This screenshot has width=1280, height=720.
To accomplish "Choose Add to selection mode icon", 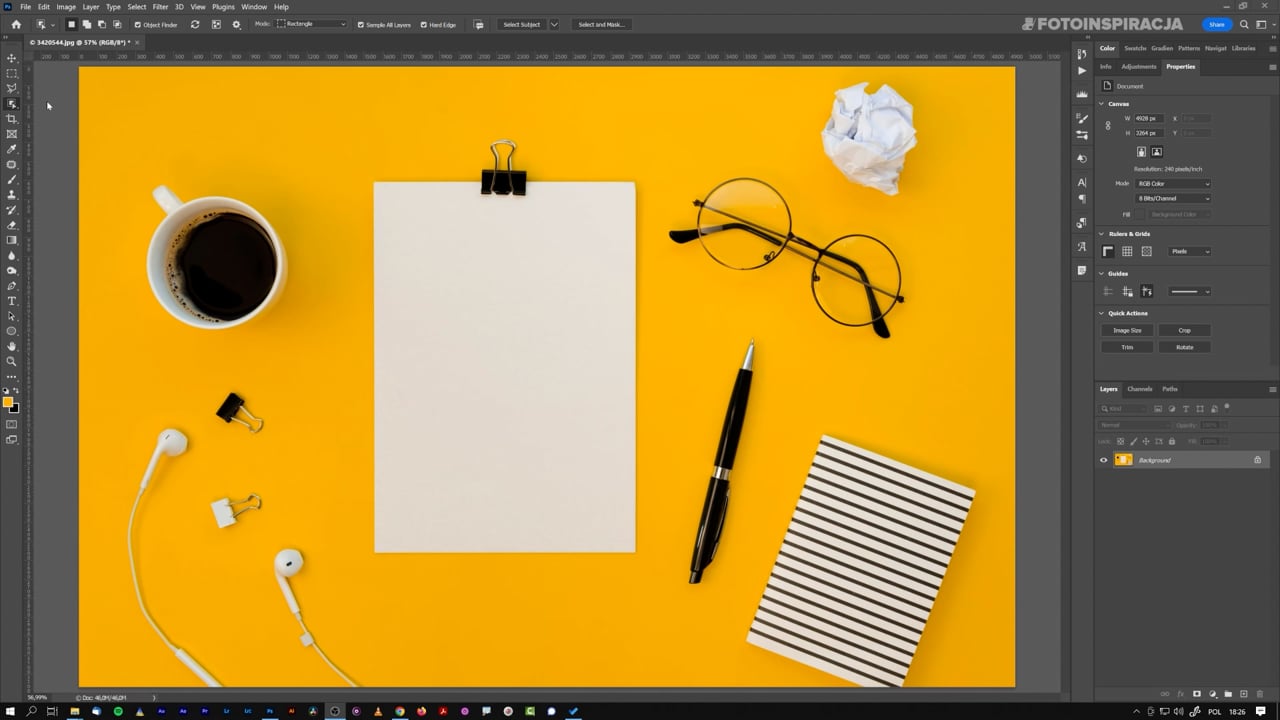I will pyautogui.click(x=87, y=24).
